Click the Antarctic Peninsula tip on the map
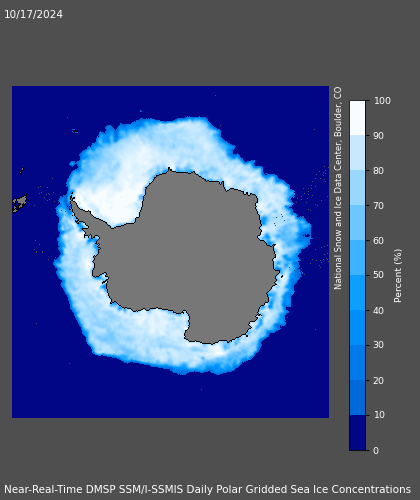420x500 pixels. pyautogui.click(x=72, y=198)
